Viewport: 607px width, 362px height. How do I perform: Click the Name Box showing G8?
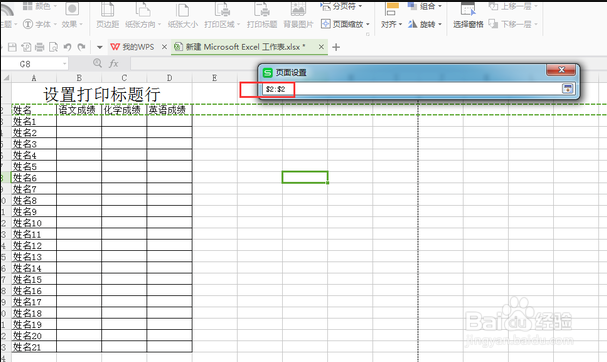[31, 64]
